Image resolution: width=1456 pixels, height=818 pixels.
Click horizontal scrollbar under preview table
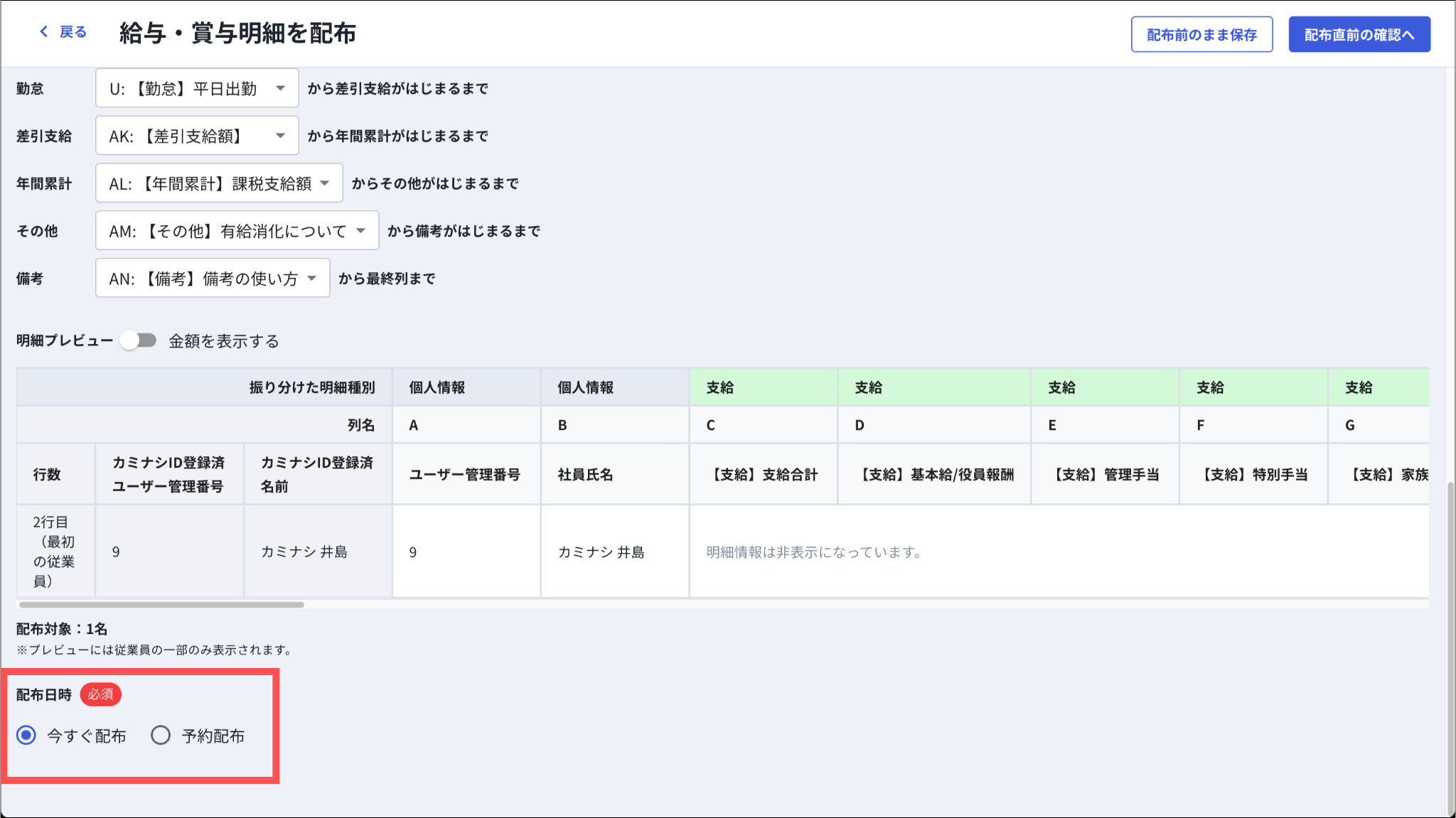click(162, 605)
